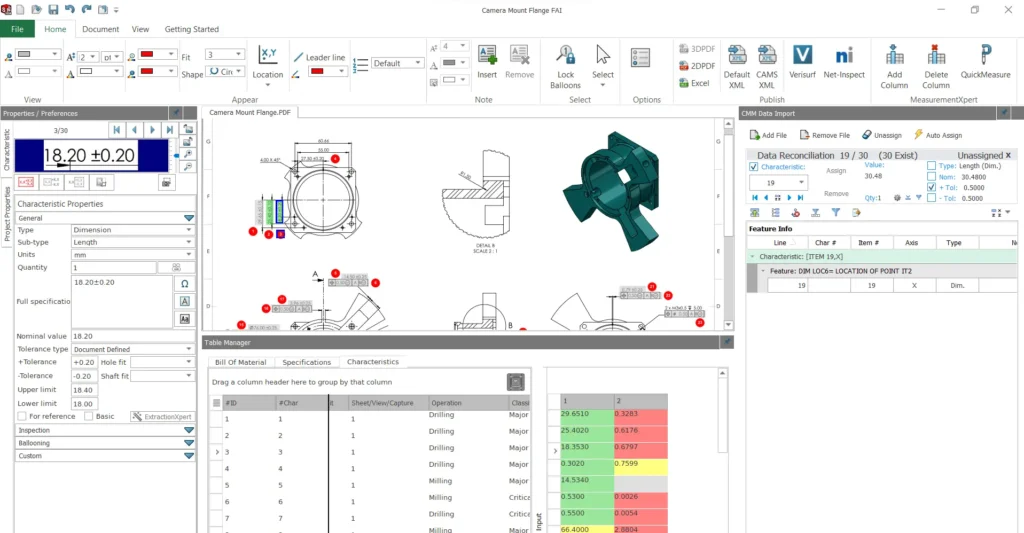
Task: Open the Net-Inspect publish tool
Action: (x=843, y=56)
